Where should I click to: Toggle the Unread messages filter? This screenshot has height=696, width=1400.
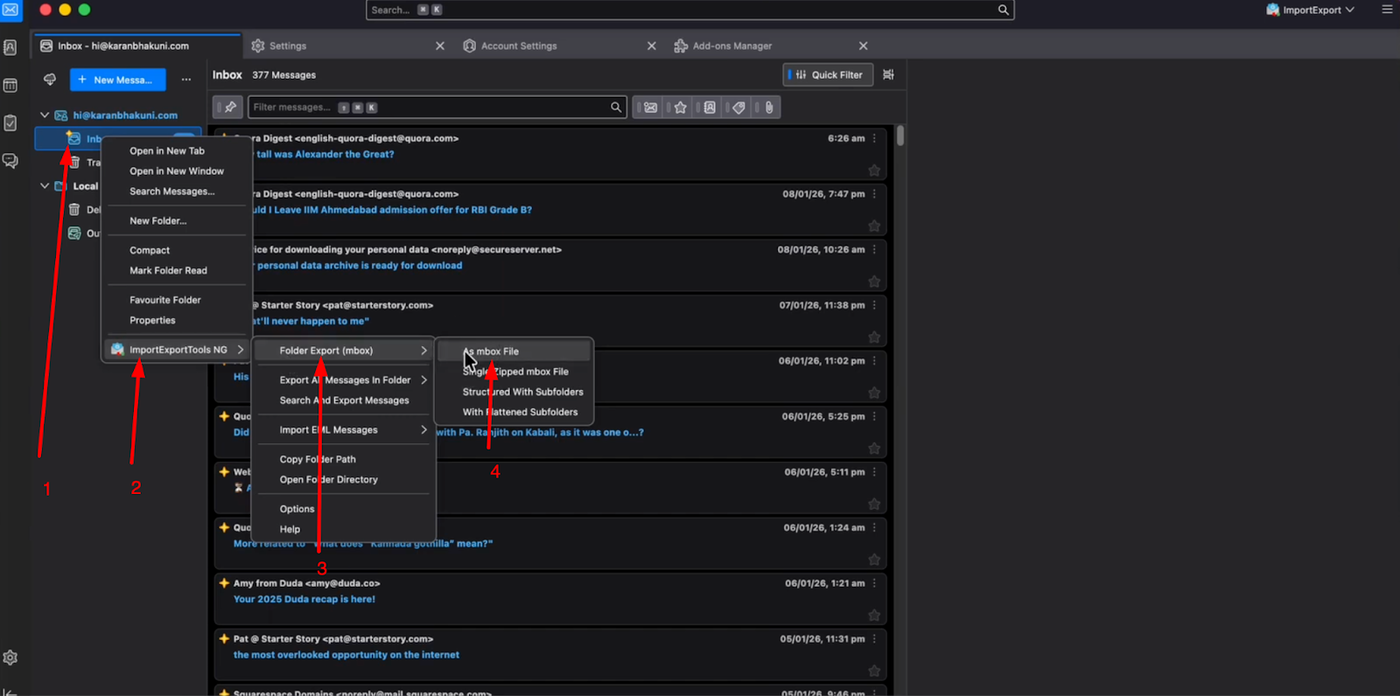click(651, 107)
